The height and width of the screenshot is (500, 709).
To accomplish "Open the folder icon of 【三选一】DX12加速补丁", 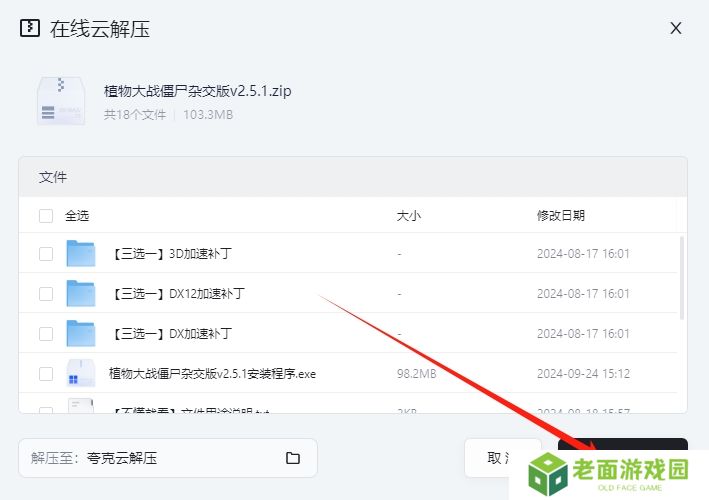I will 80,293.
